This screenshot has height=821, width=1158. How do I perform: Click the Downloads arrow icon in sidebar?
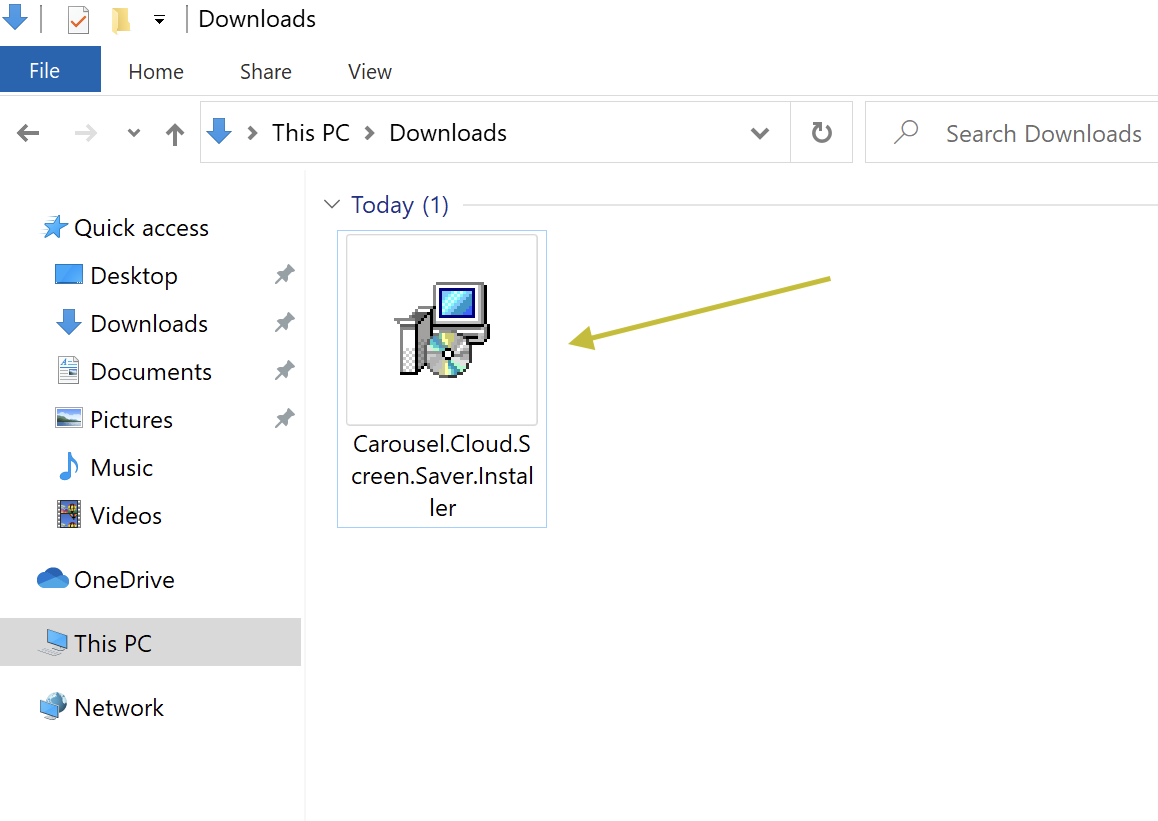[x=69, y=323]
